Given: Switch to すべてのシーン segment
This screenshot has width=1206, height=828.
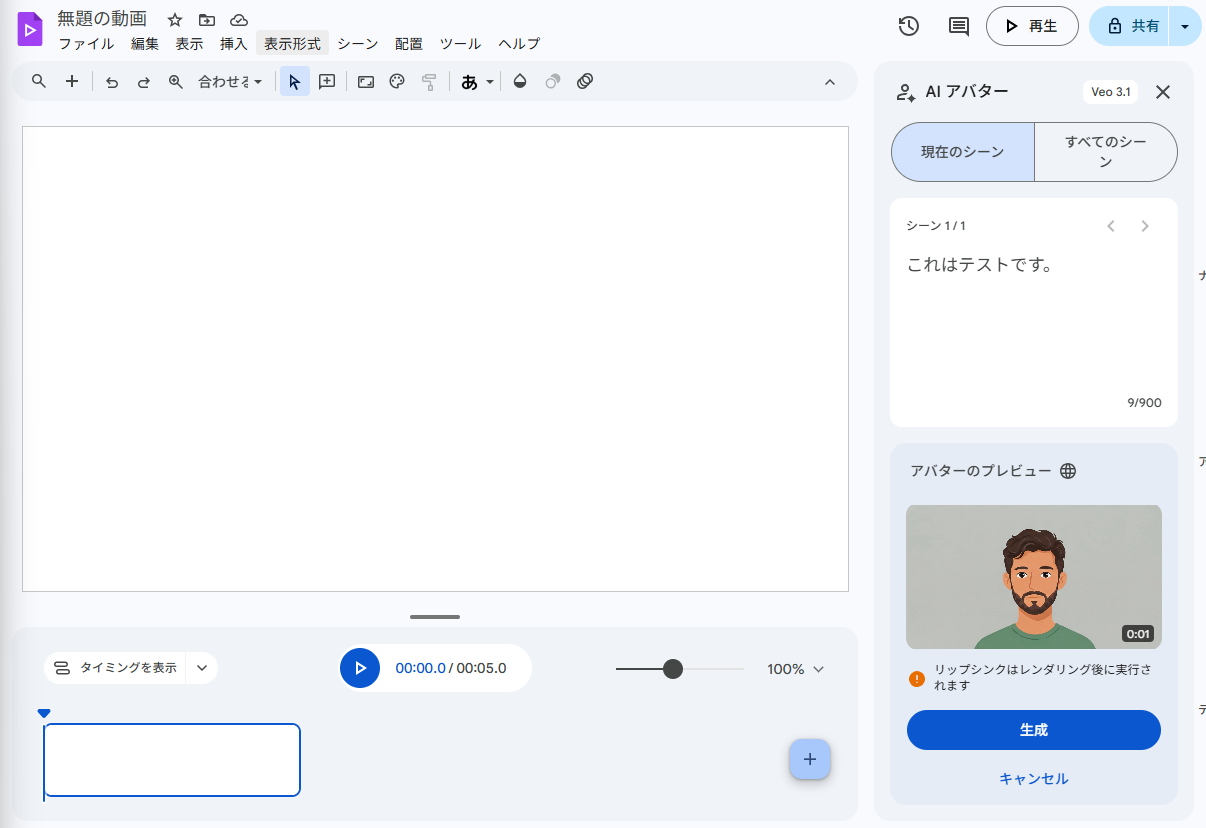Looking at the screenshot, I should tap(1106, 152).
